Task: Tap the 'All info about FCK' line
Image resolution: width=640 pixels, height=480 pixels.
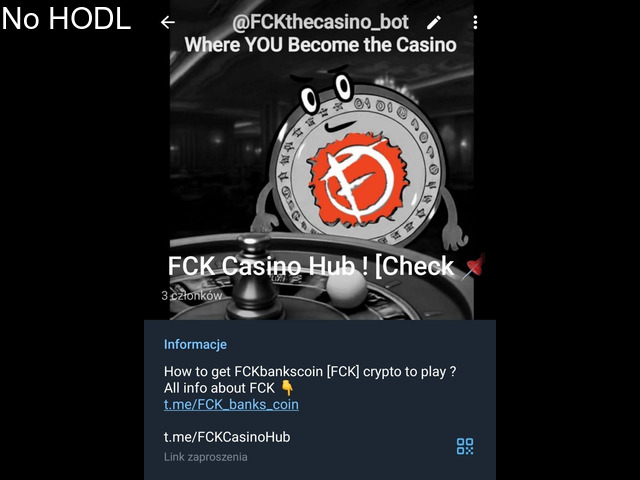Action: pyautogui.click(x=219, y=388)
